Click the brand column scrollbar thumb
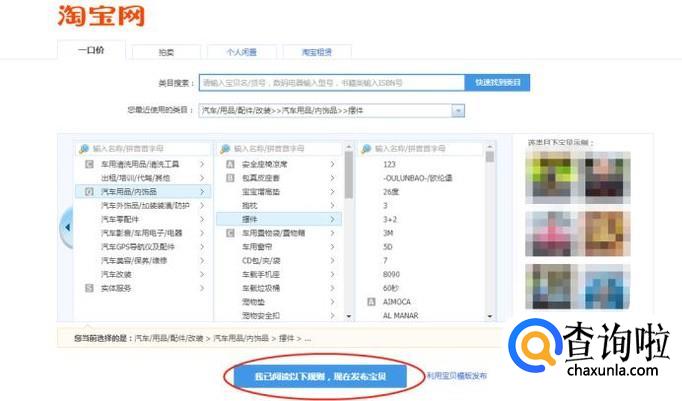The width and height of the screenshot is (682, 401). [x=490, y=157]
